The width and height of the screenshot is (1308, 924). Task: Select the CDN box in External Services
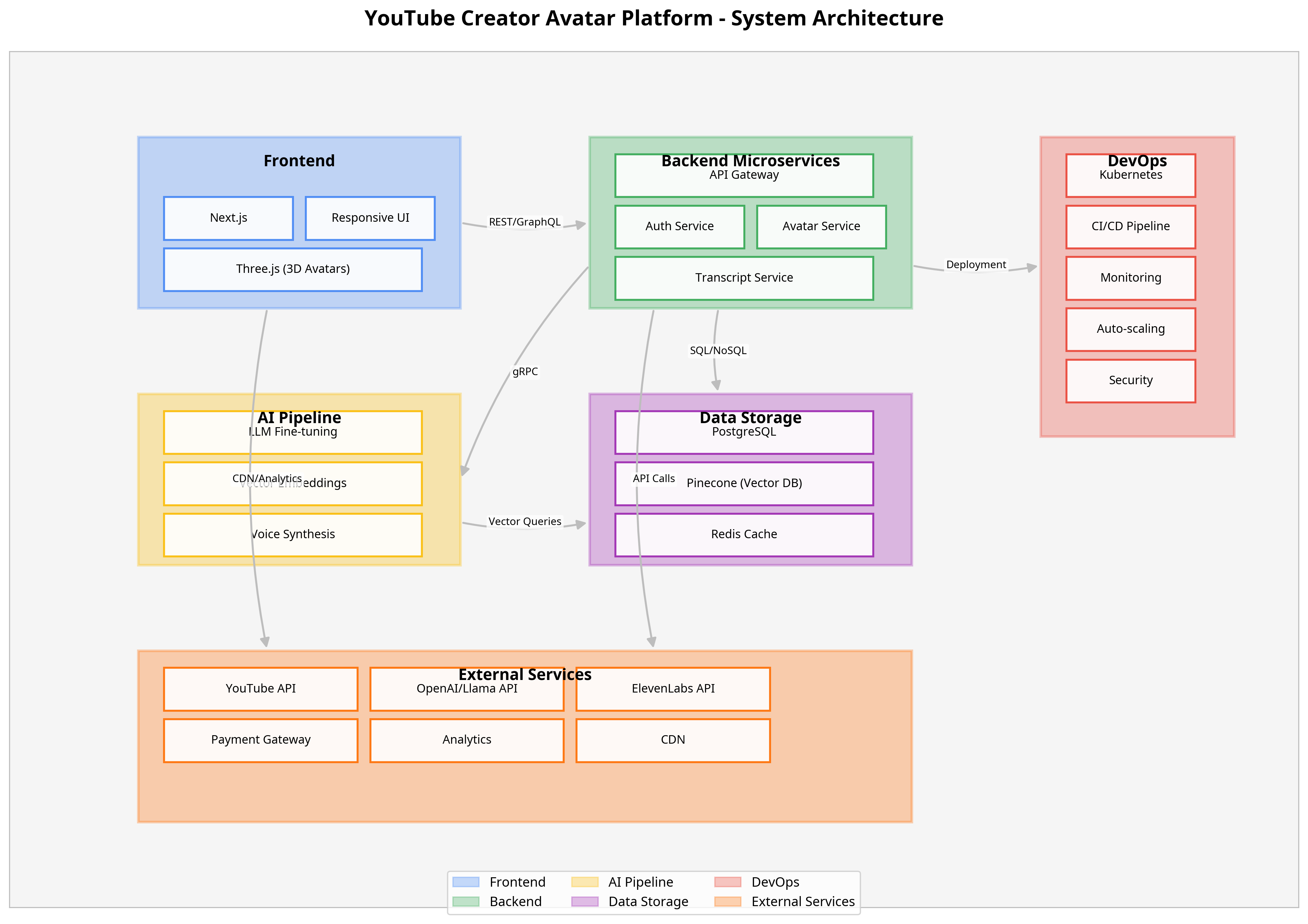tap(673, 741)
